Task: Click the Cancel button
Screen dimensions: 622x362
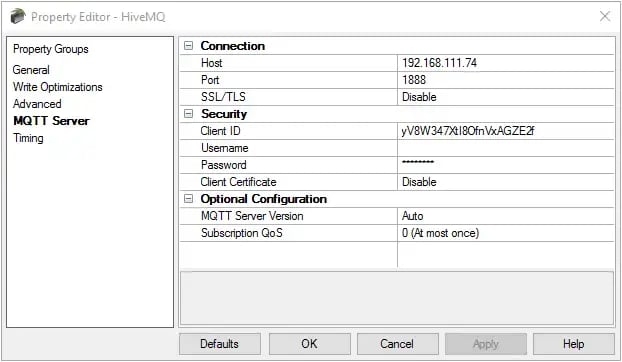Action: [x=397, y=344]
